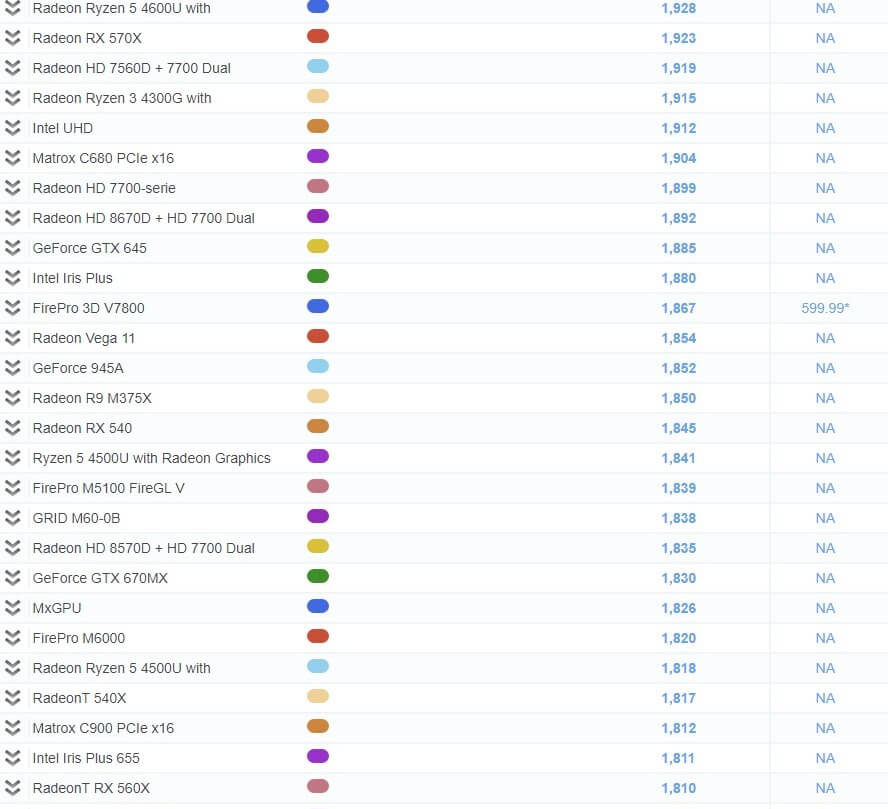Click the blue swatch for FirePro 3D V7800

(318, 306)
